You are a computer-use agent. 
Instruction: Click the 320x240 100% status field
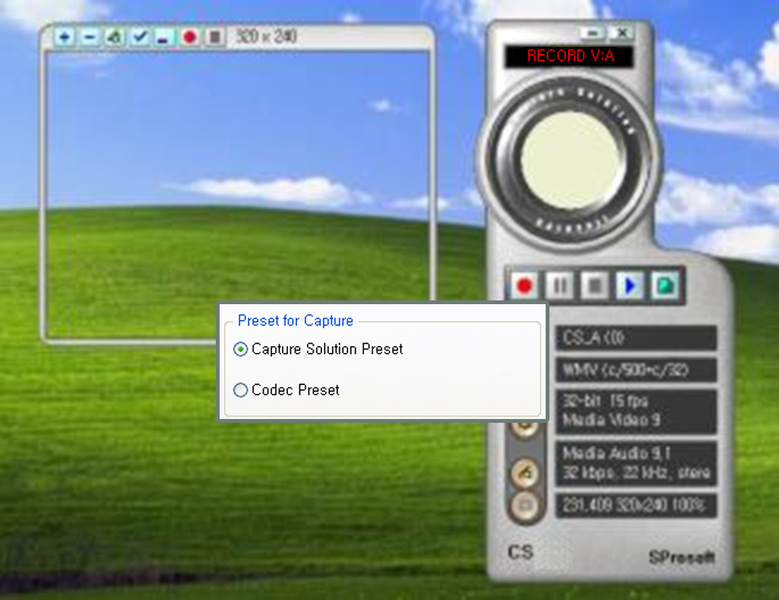tap(636, 506)
